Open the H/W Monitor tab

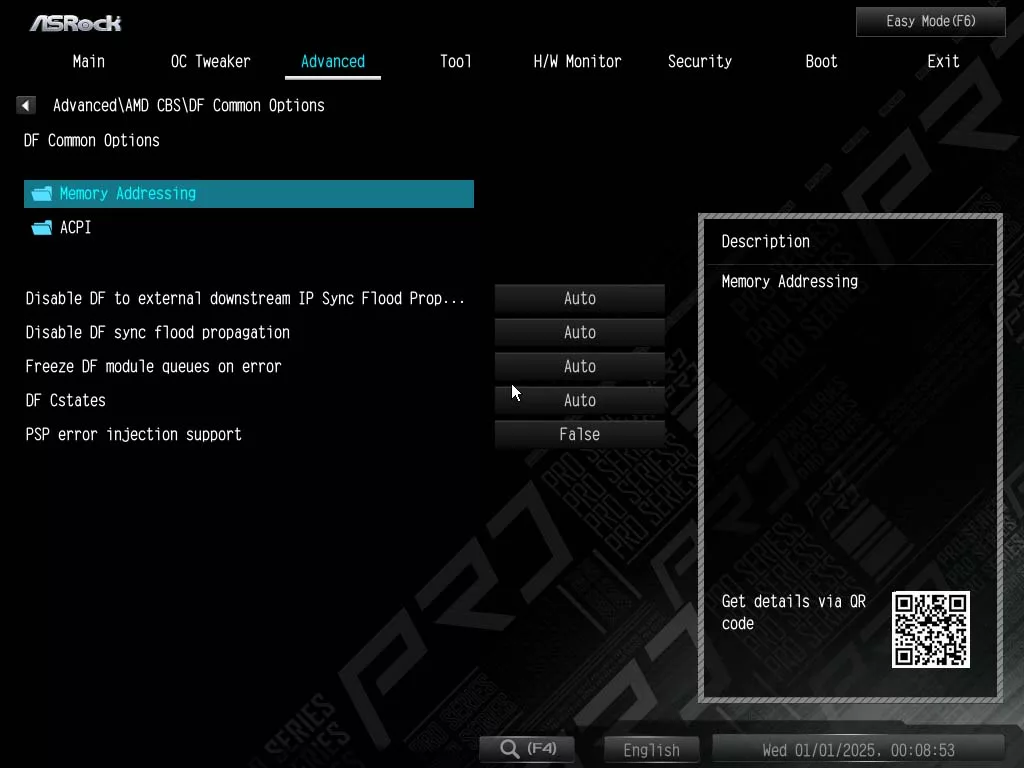[577, 61]
